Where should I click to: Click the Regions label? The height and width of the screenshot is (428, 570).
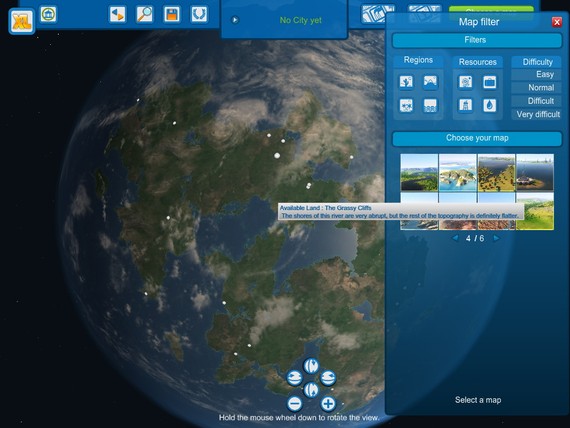point(418,60)
